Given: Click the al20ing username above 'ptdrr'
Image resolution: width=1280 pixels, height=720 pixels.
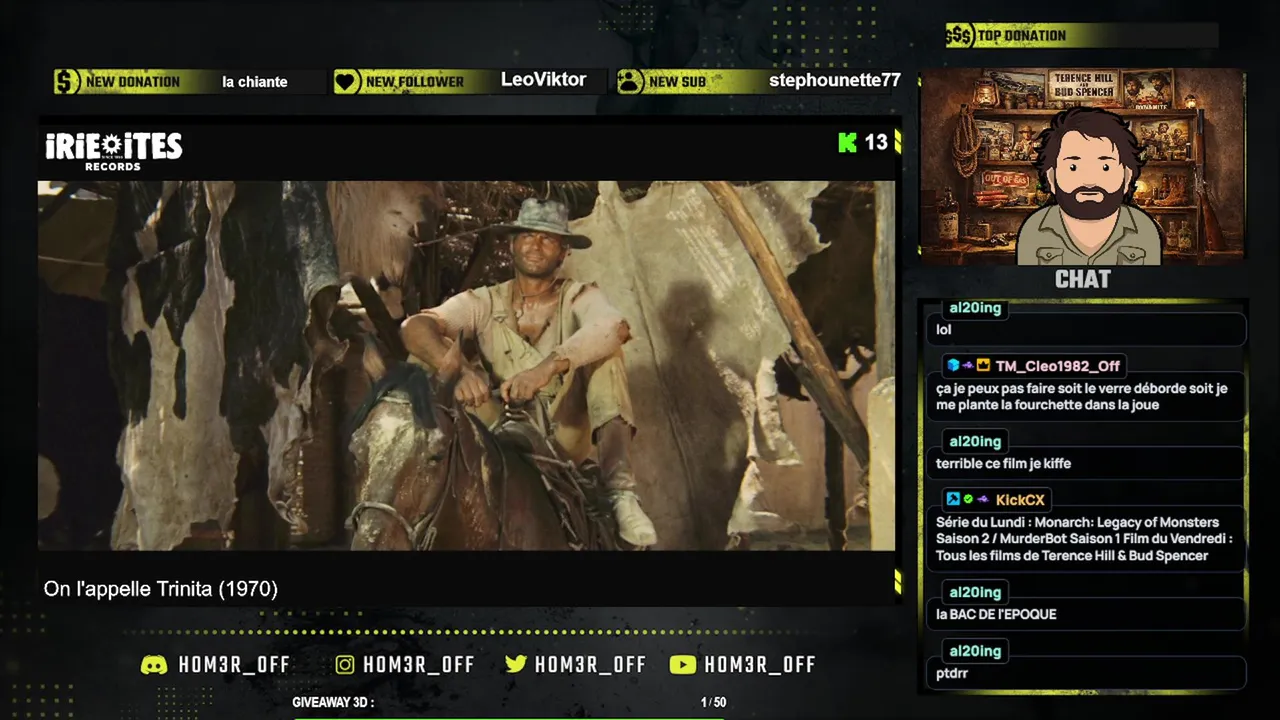Looking at the screenshot, I should (975, 651).
